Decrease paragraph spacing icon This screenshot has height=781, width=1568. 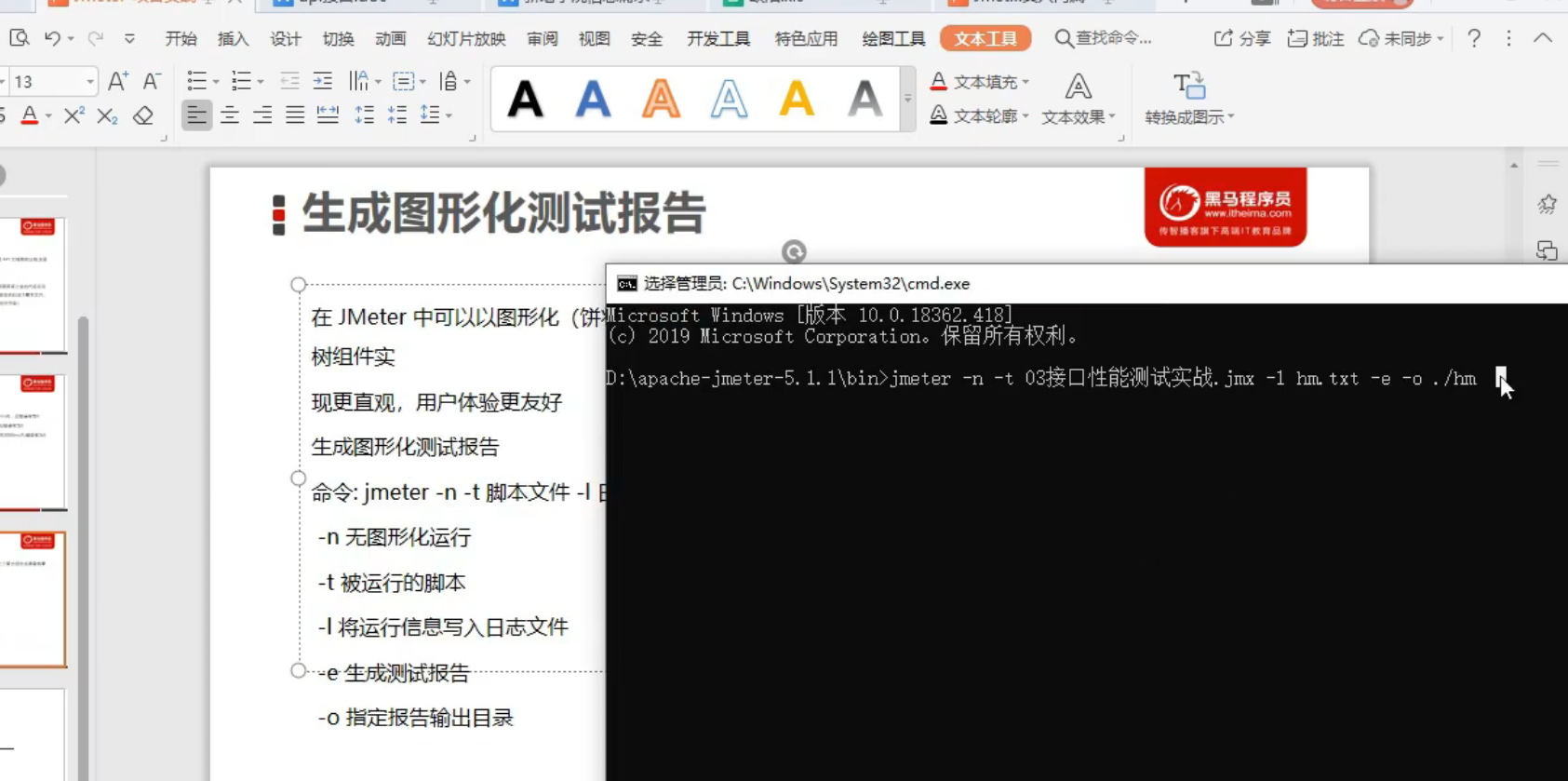tap(397, 115)
